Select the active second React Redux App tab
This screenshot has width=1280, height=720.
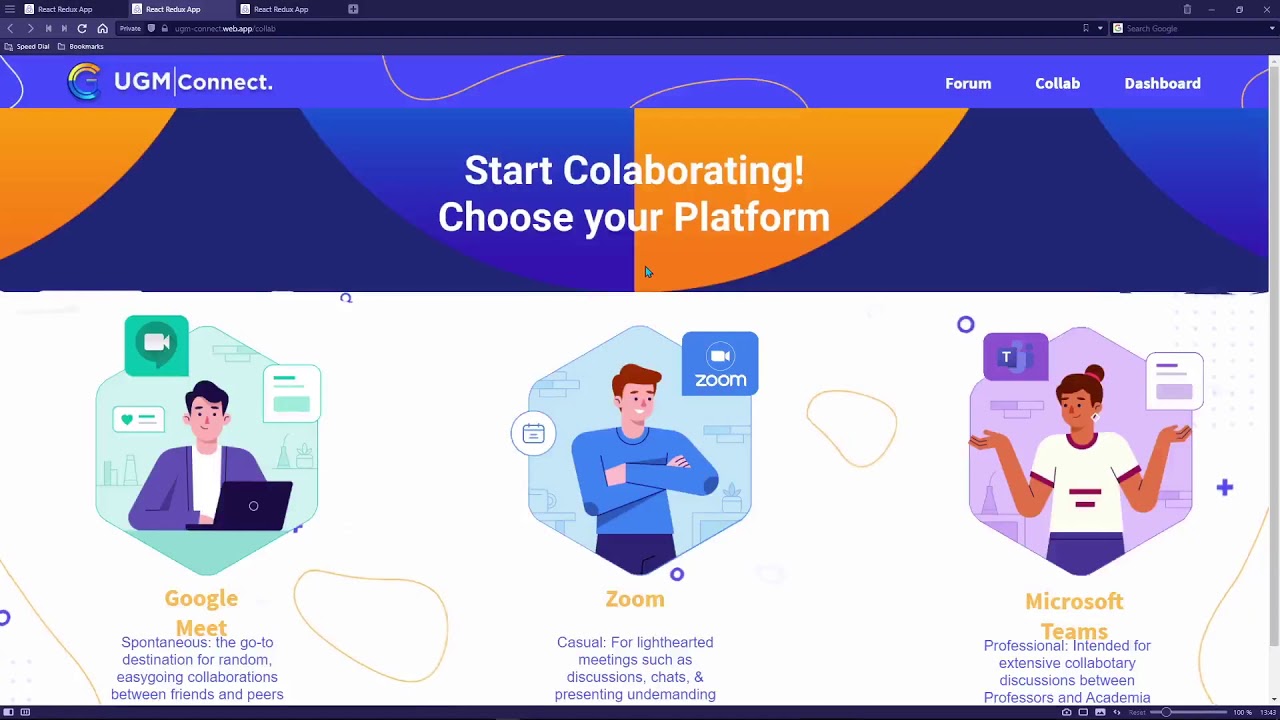180,9
